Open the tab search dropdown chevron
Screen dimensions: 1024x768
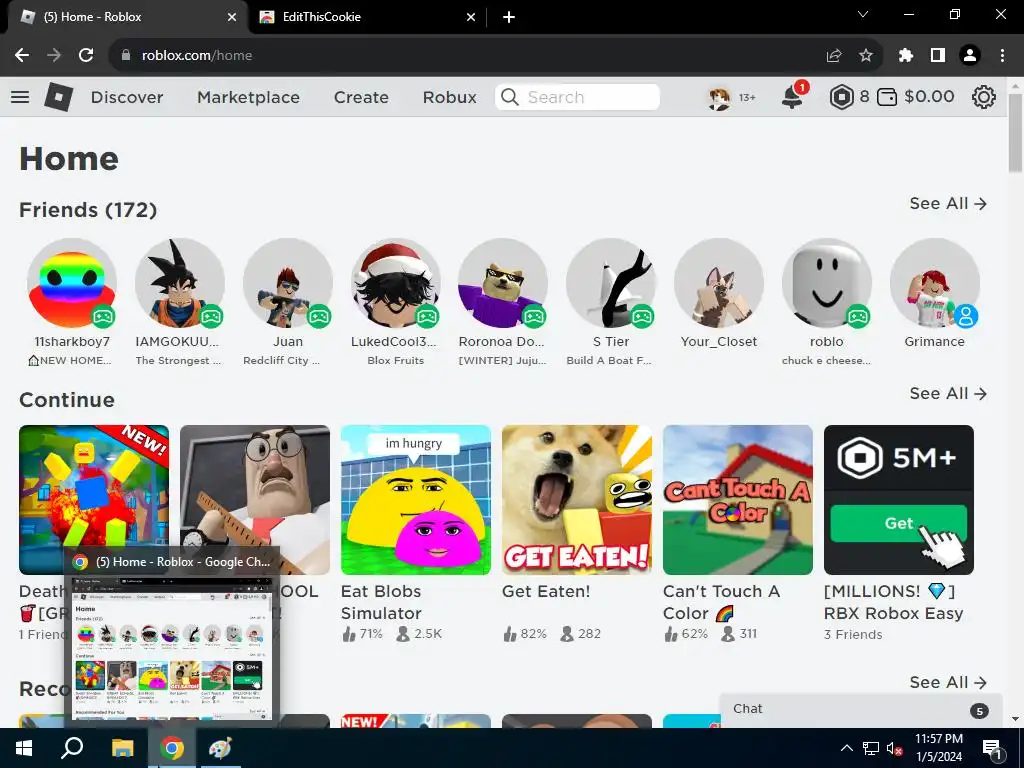863,14
